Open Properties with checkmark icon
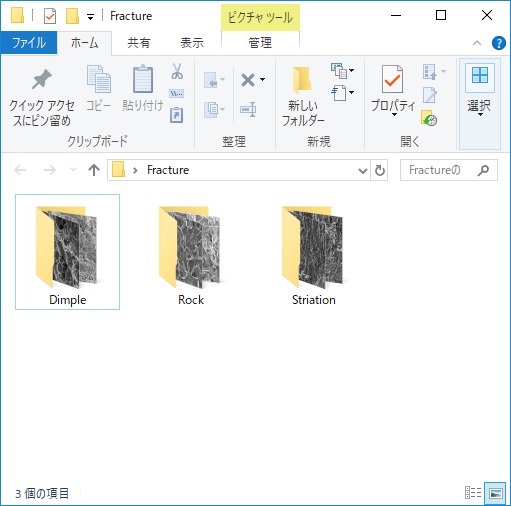This screenshot has width=511, height=506. 392,79
